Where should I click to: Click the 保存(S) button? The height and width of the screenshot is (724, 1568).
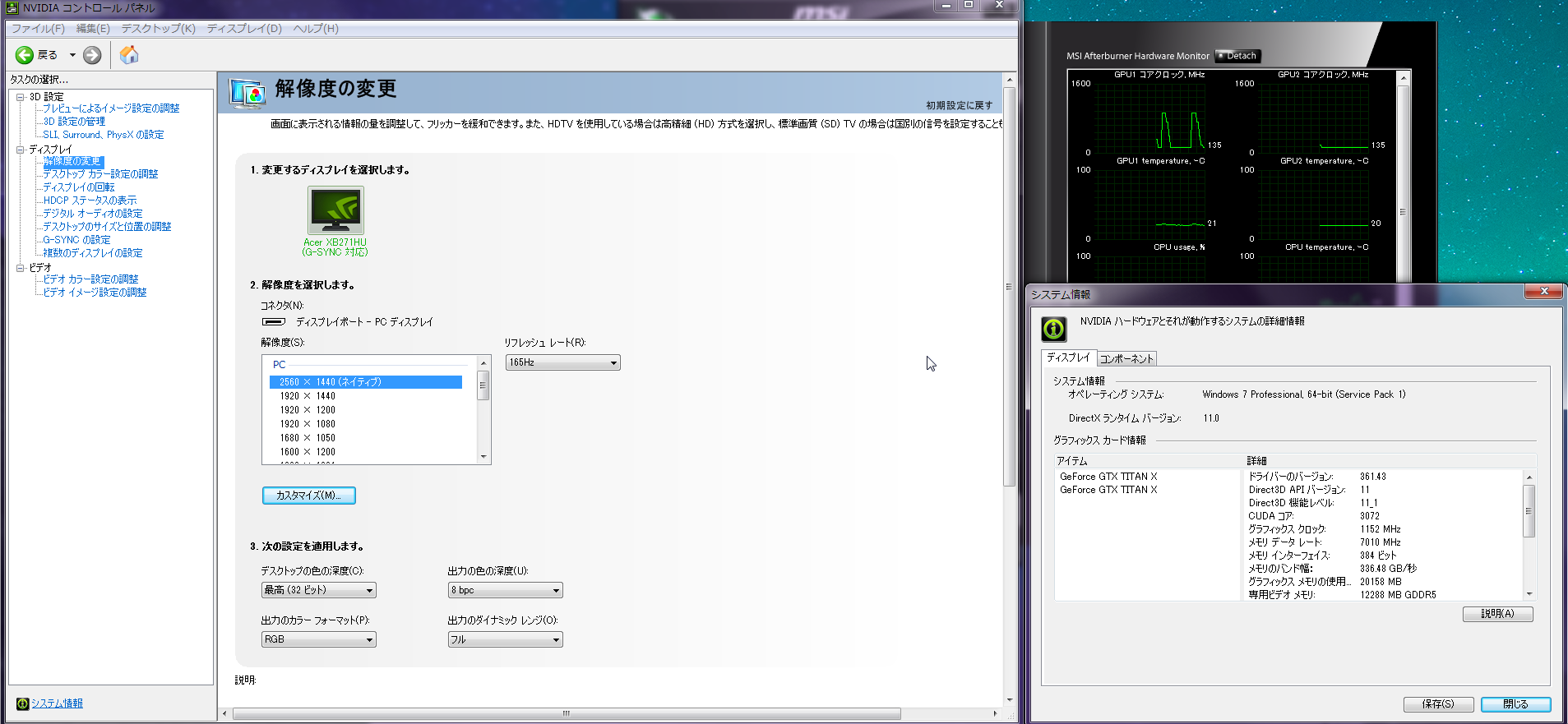point(1439,704)
